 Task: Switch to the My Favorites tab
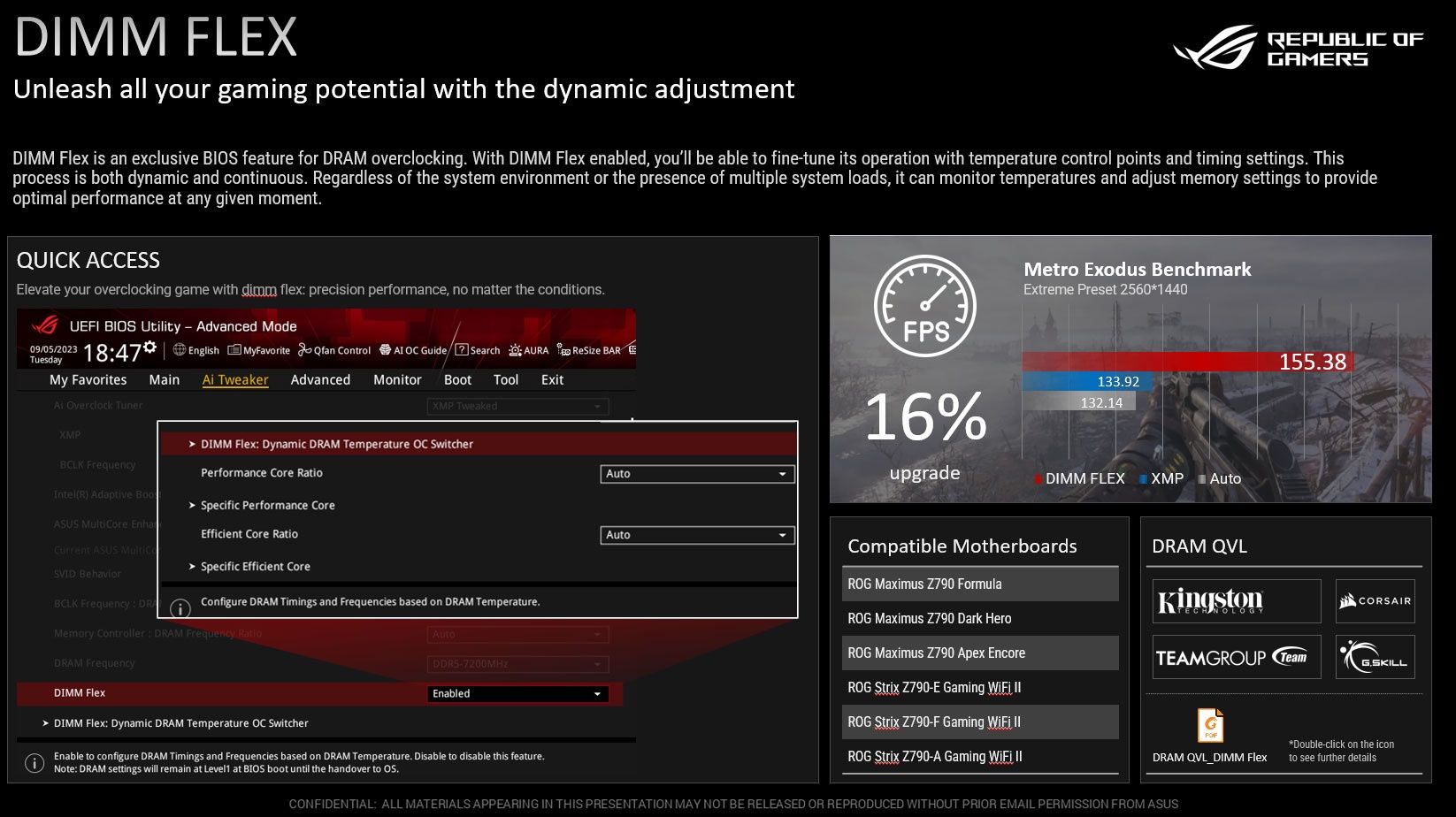88,379
